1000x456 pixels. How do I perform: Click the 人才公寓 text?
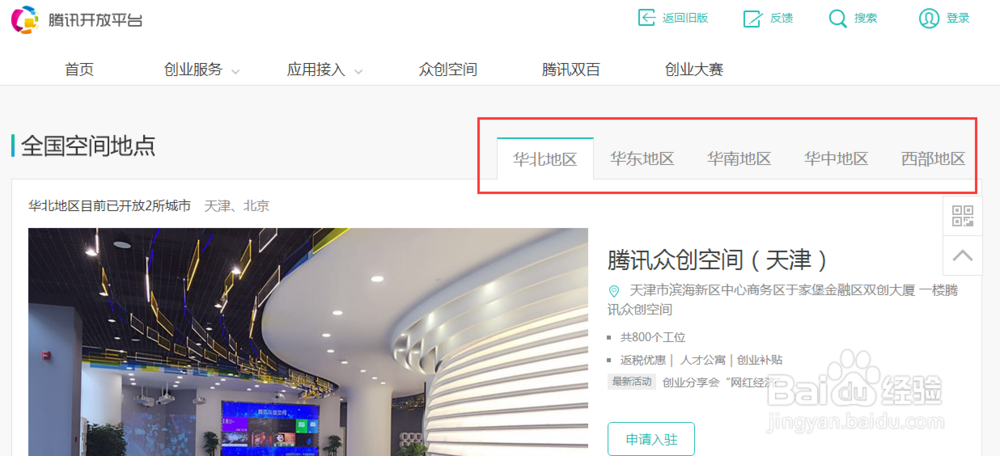pyautogui.click(x=703, y=360)
